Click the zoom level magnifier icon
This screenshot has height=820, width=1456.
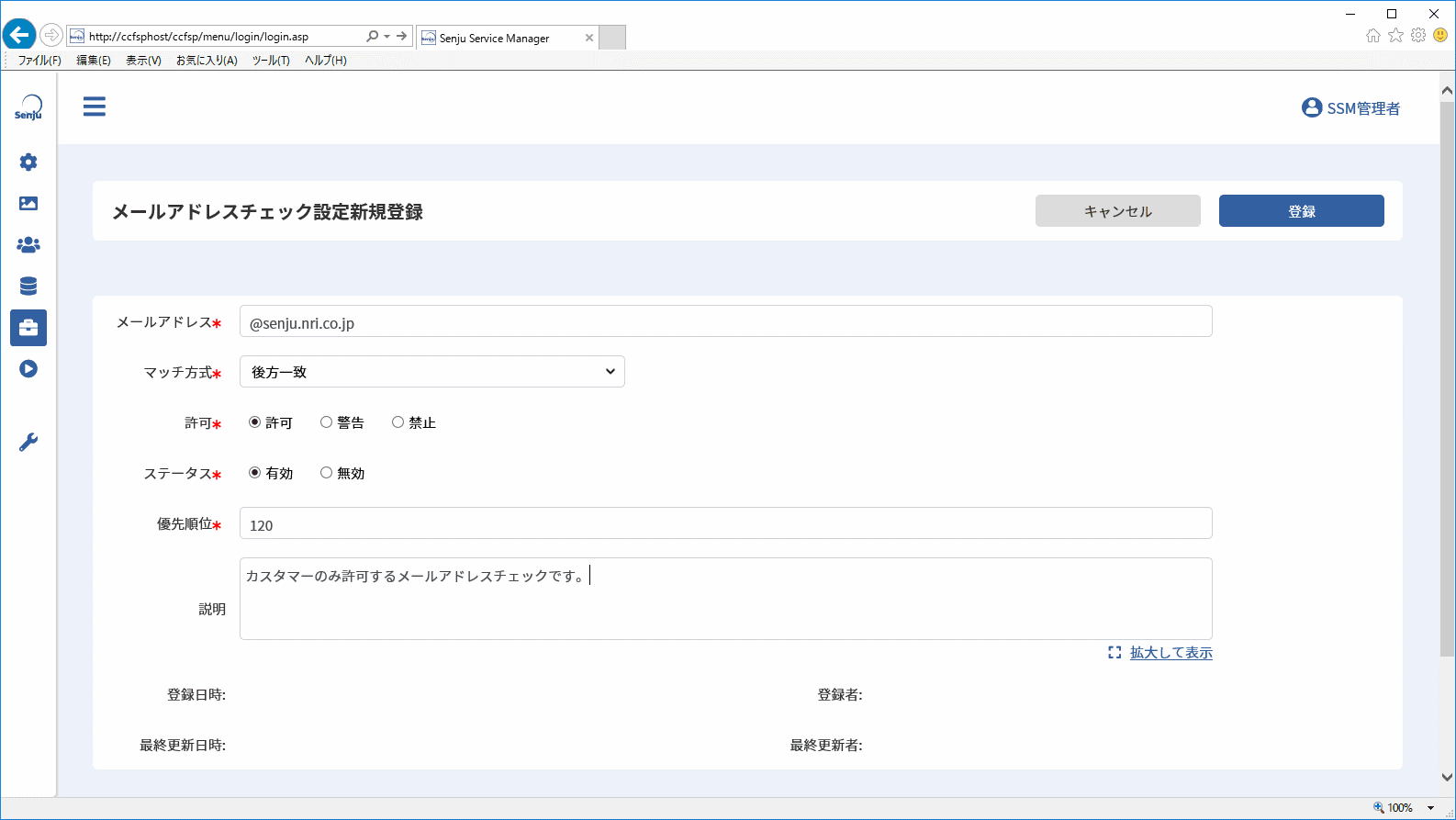(x=1379, y=808)
